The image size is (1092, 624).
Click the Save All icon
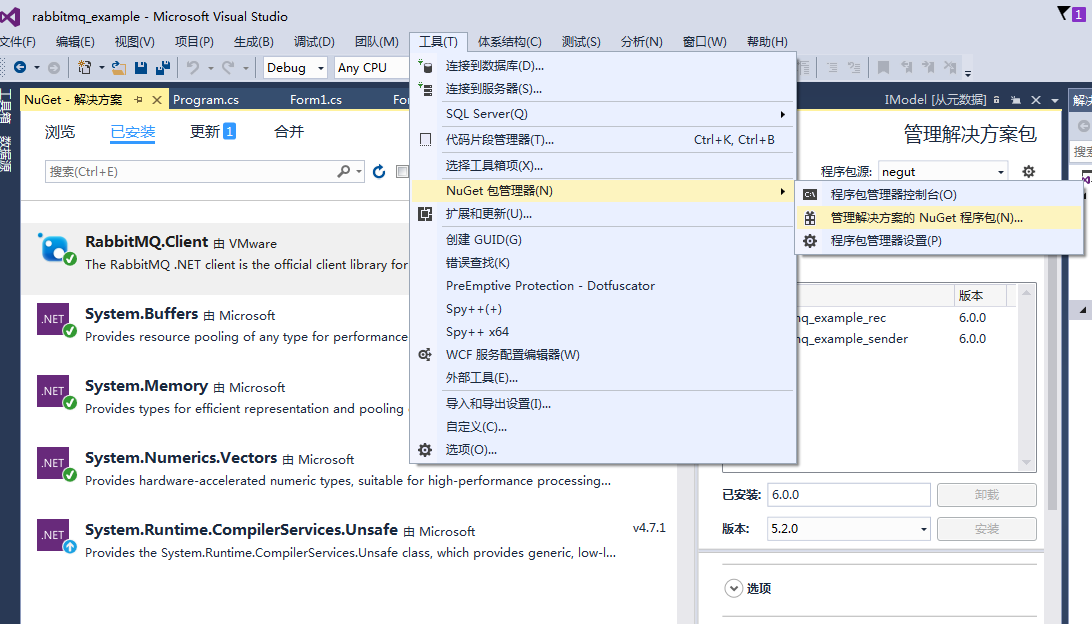163,68
